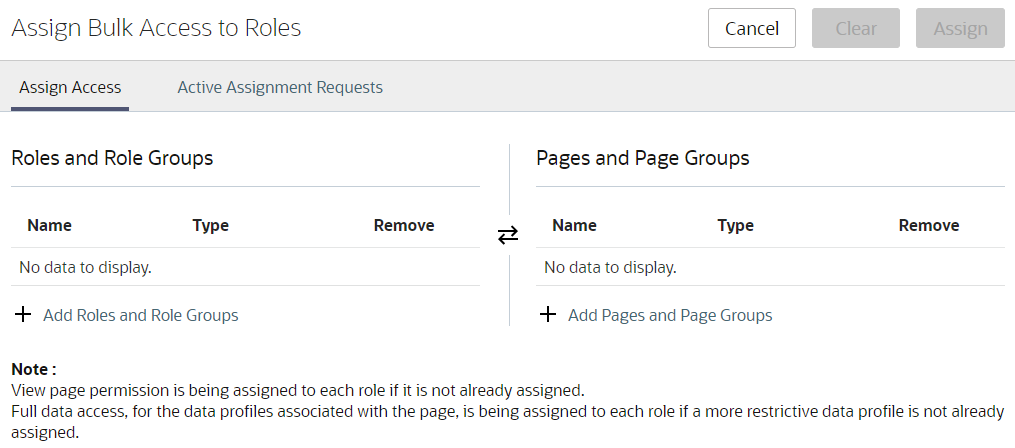Click Type column header in Roles table
This screenshot has height=448, width=1015.
211,225
